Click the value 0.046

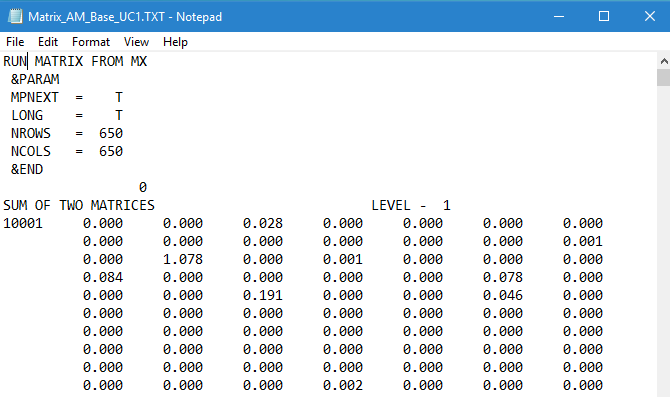503,295
